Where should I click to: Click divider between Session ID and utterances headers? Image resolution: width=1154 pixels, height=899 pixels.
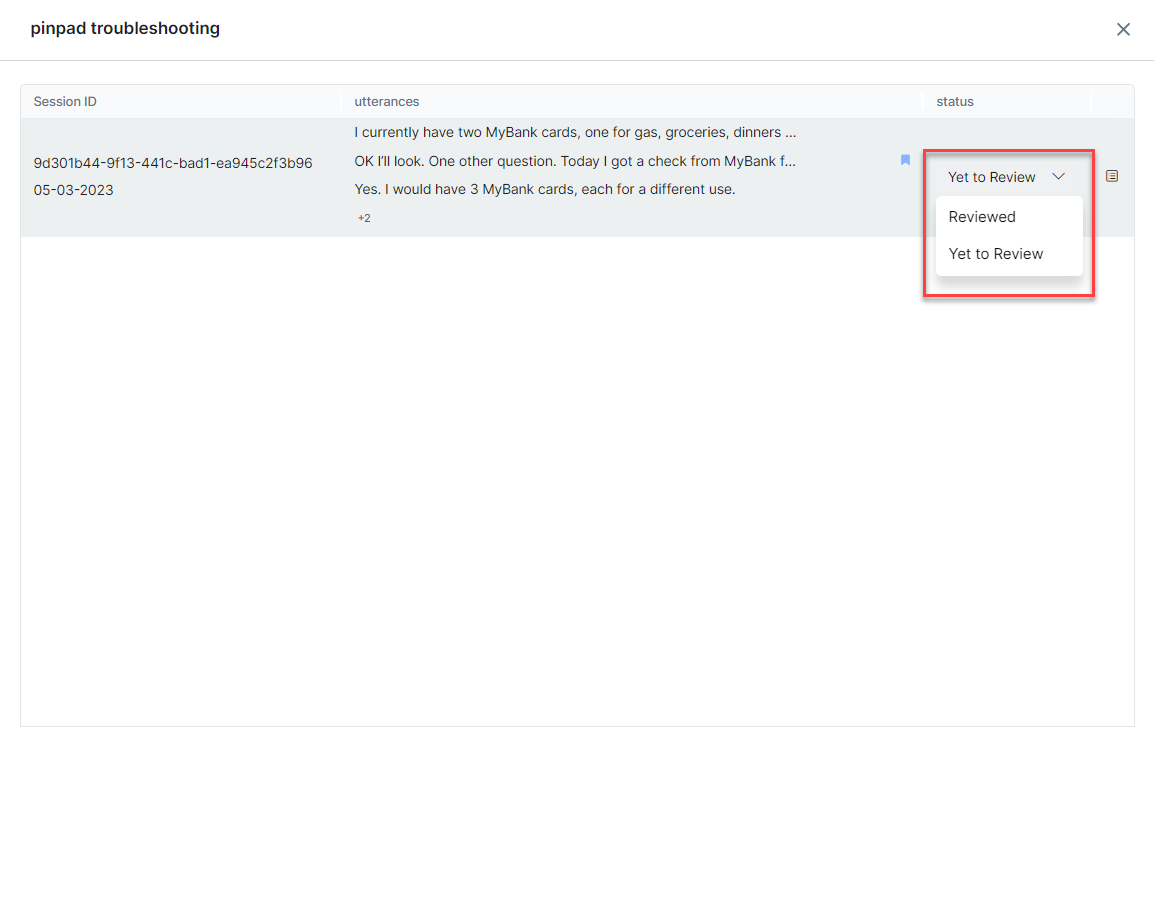point(341,102)
